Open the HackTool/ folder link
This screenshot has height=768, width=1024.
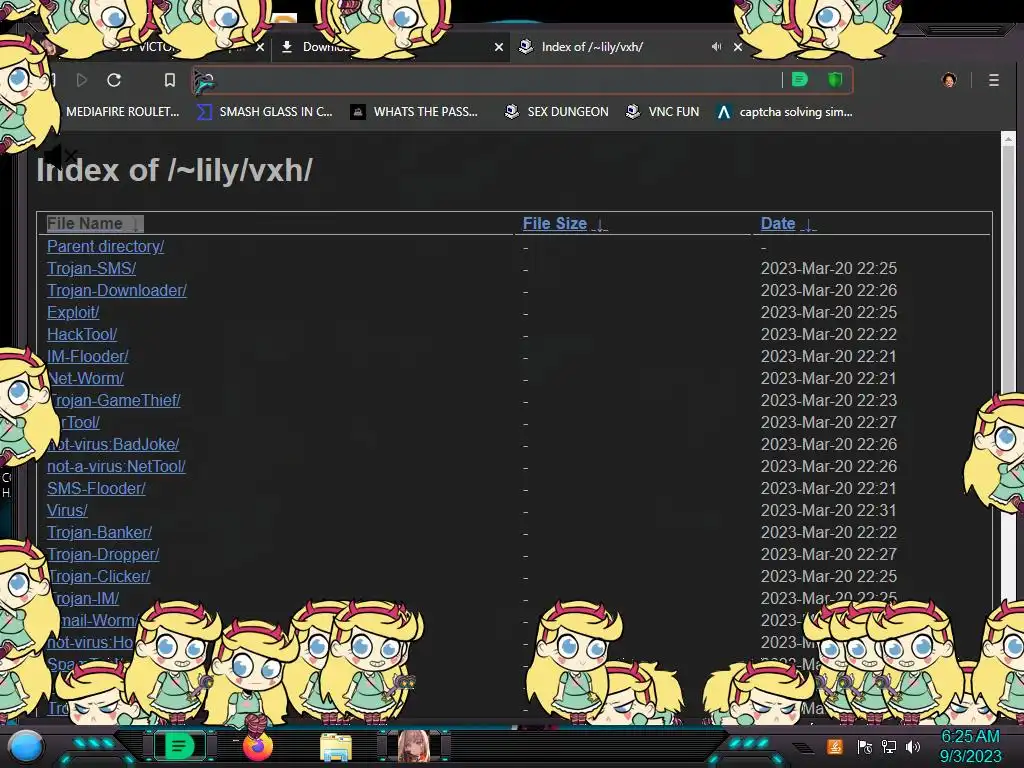(82, 334)
